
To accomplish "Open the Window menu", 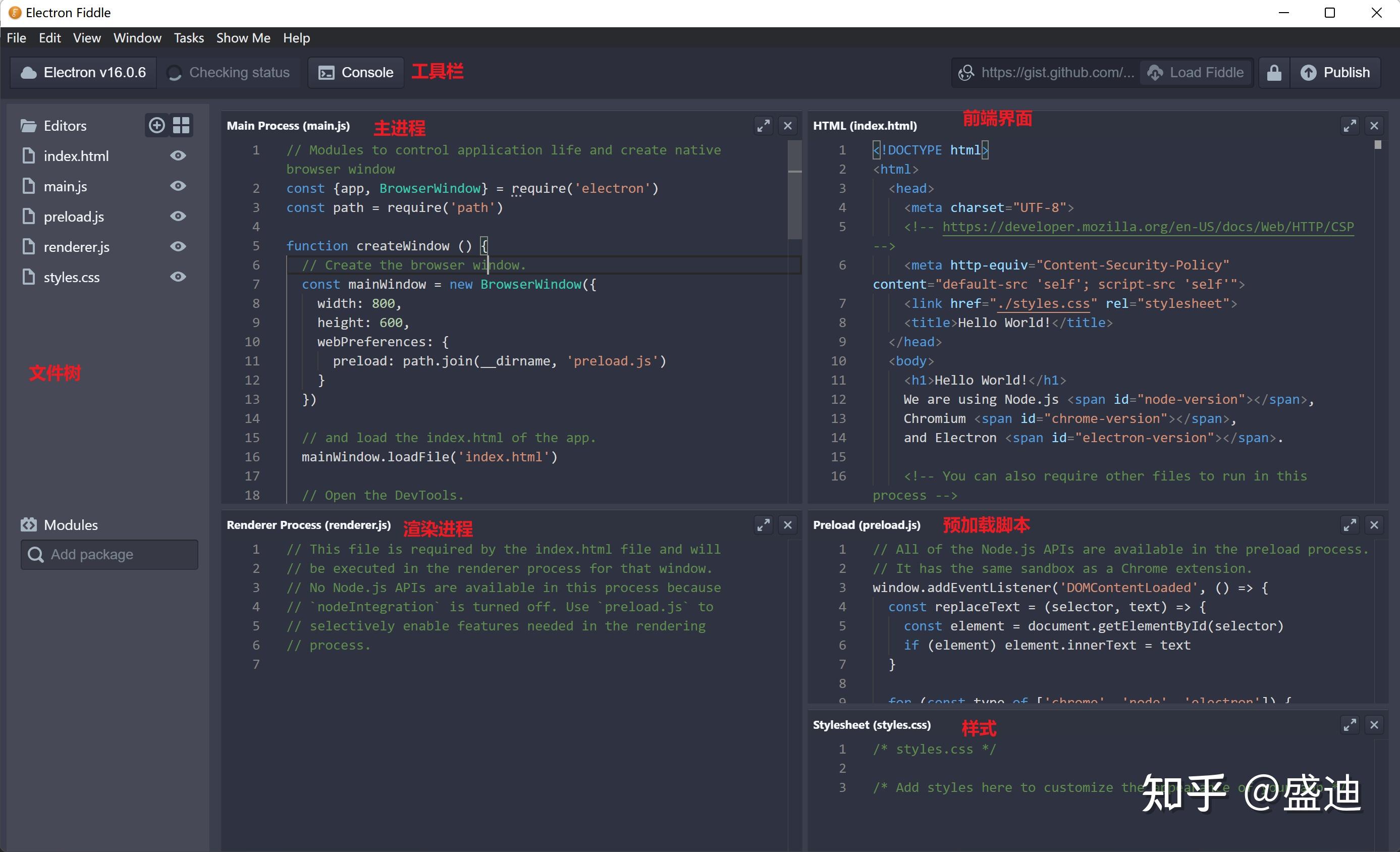I will 137,38.
